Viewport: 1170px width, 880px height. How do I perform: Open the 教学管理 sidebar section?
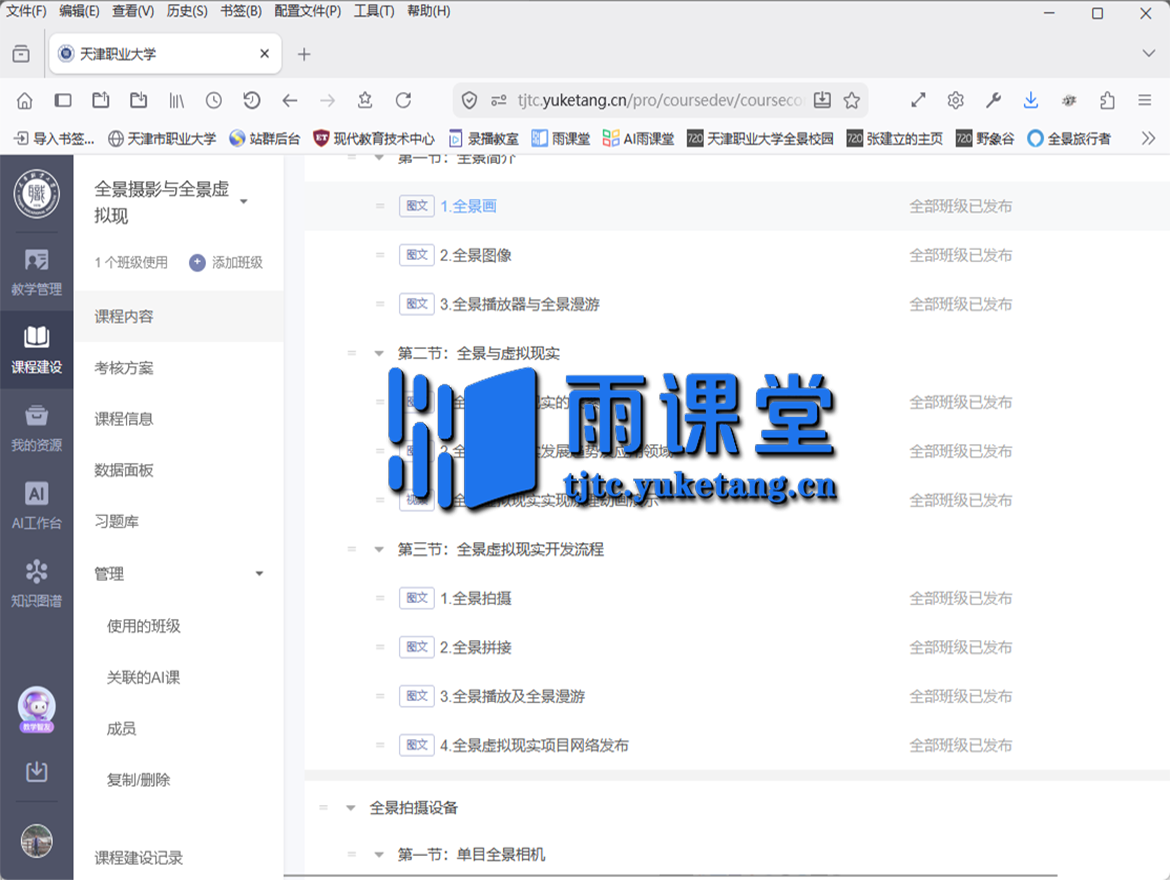(36, 272)
